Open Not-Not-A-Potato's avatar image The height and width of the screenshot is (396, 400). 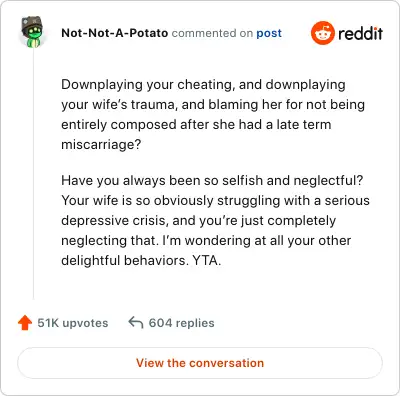[x=33, y=32]
